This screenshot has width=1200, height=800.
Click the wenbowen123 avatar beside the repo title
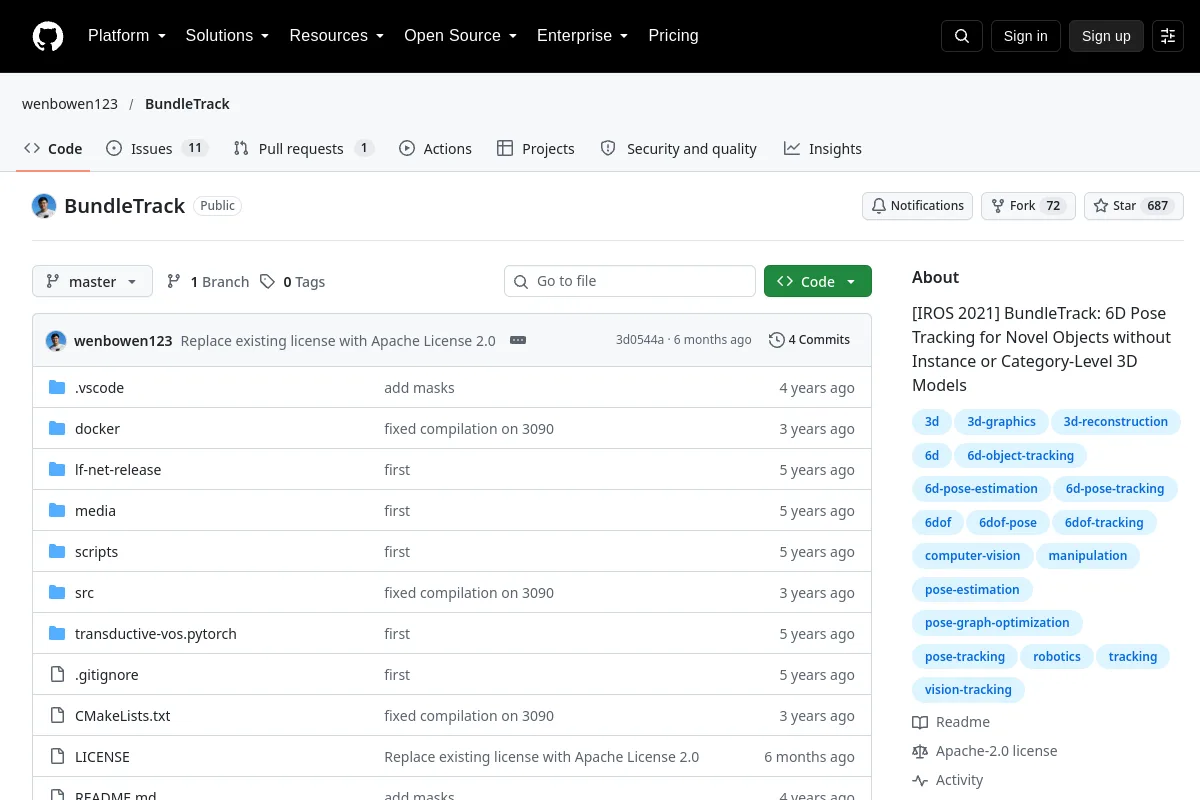44,206
